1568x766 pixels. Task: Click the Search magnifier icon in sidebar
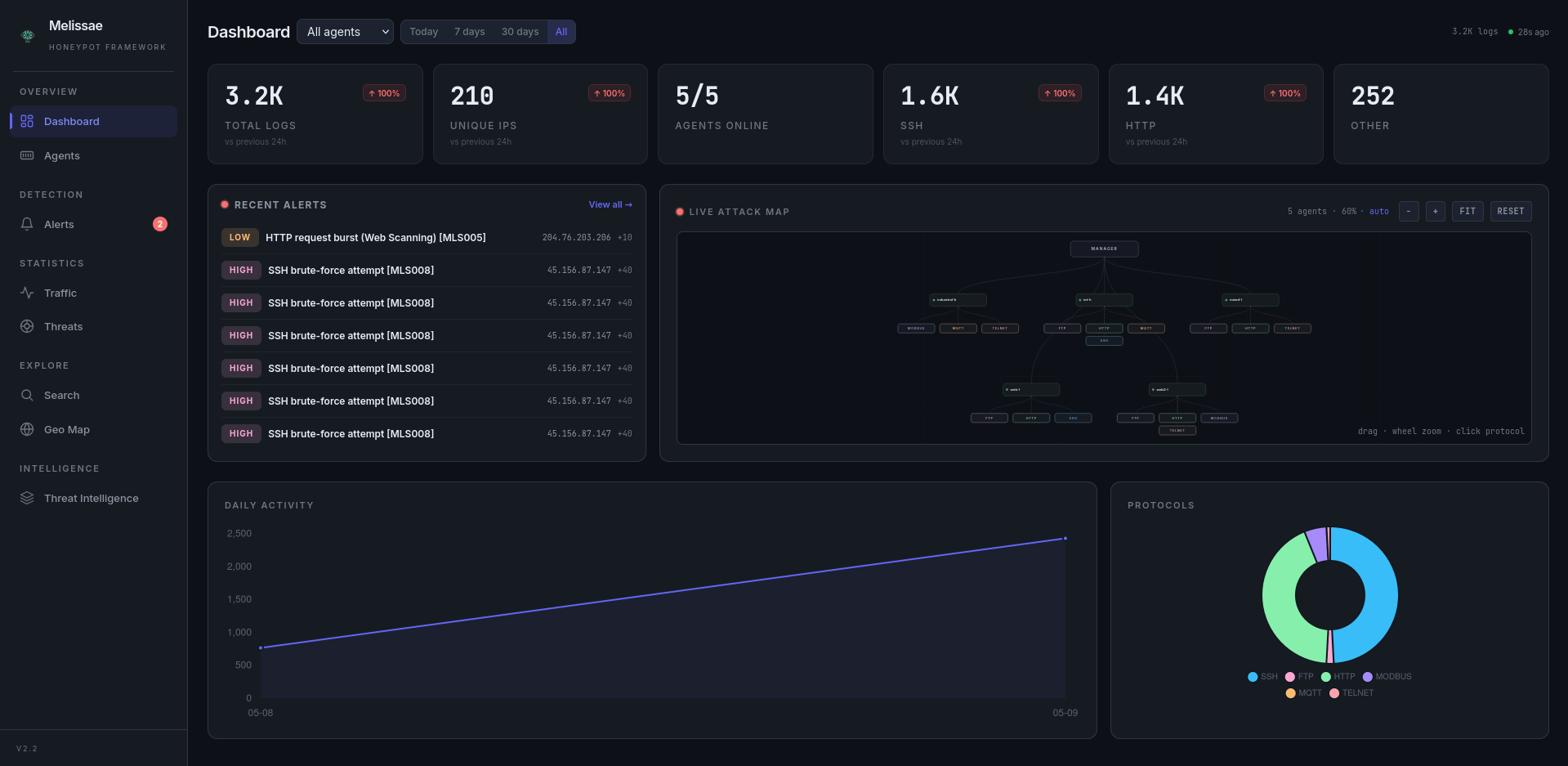coord(27,395)
